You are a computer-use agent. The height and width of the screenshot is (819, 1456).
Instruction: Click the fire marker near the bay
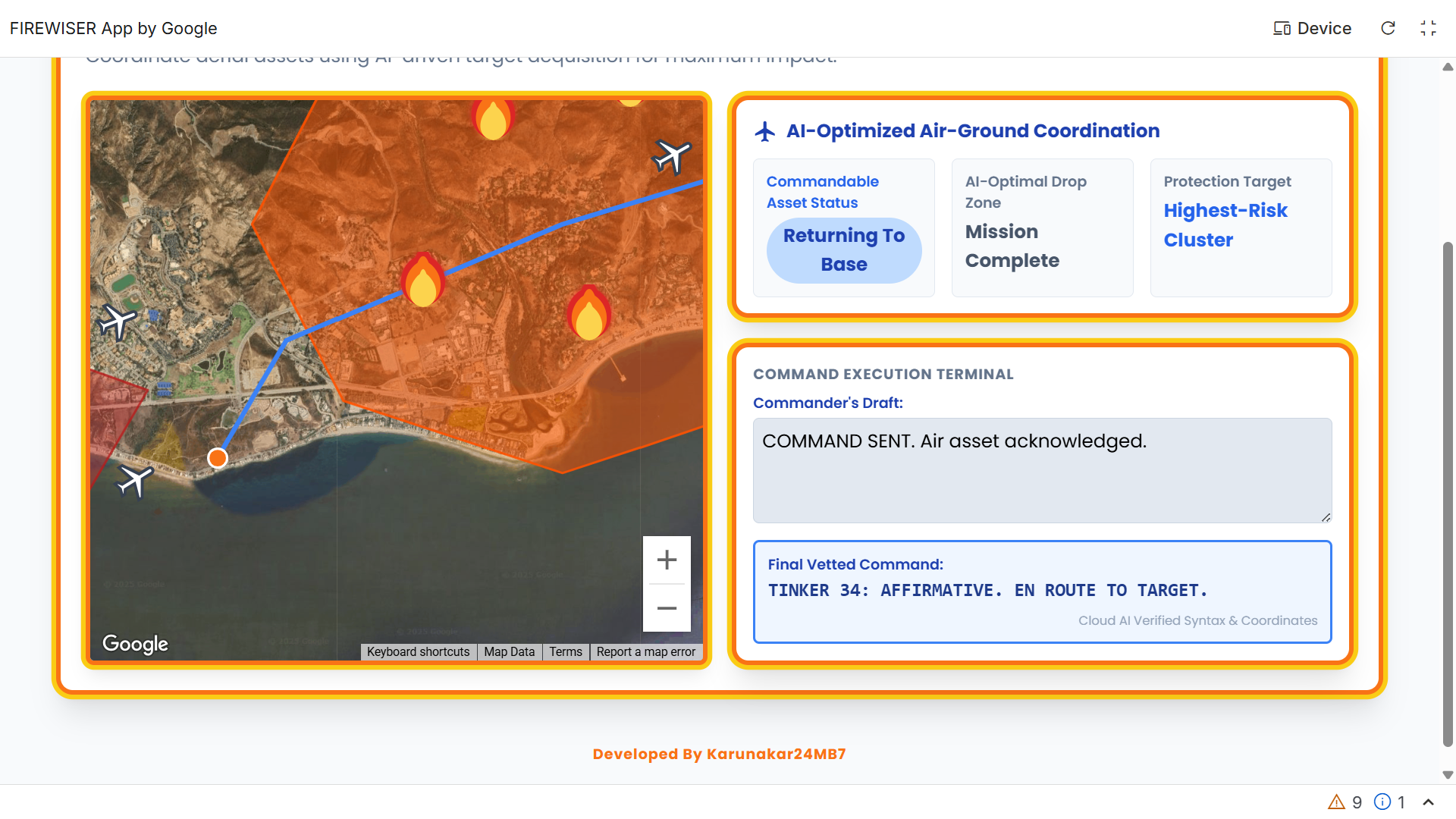tap(588, 313)
